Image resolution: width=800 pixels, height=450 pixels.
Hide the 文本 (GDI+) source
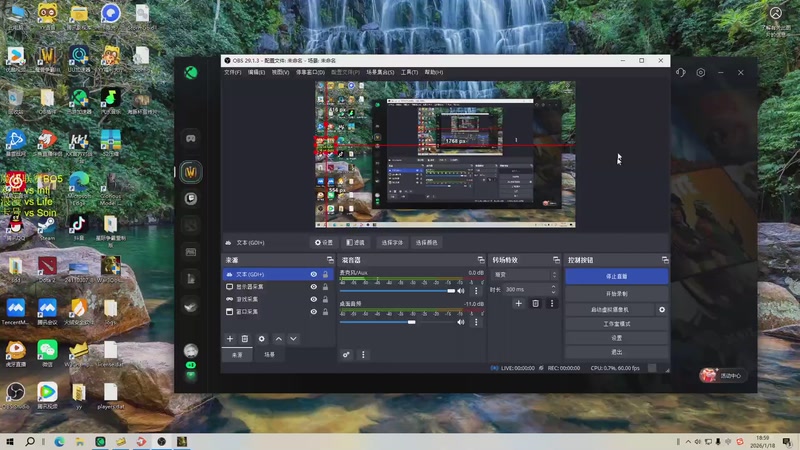[314, 274]
